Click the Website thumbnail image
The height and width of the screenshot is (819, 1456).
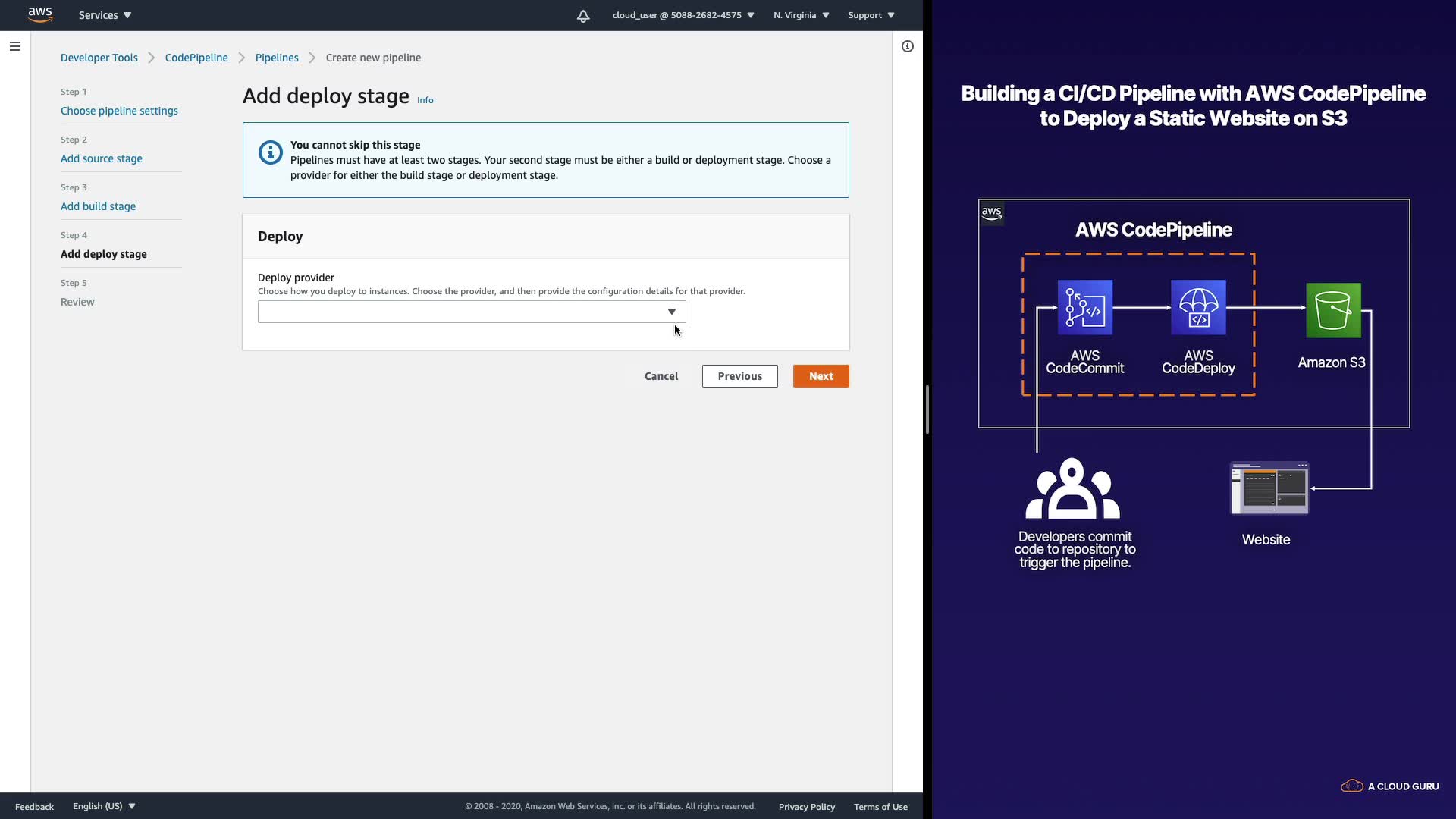coord(1269,488)
